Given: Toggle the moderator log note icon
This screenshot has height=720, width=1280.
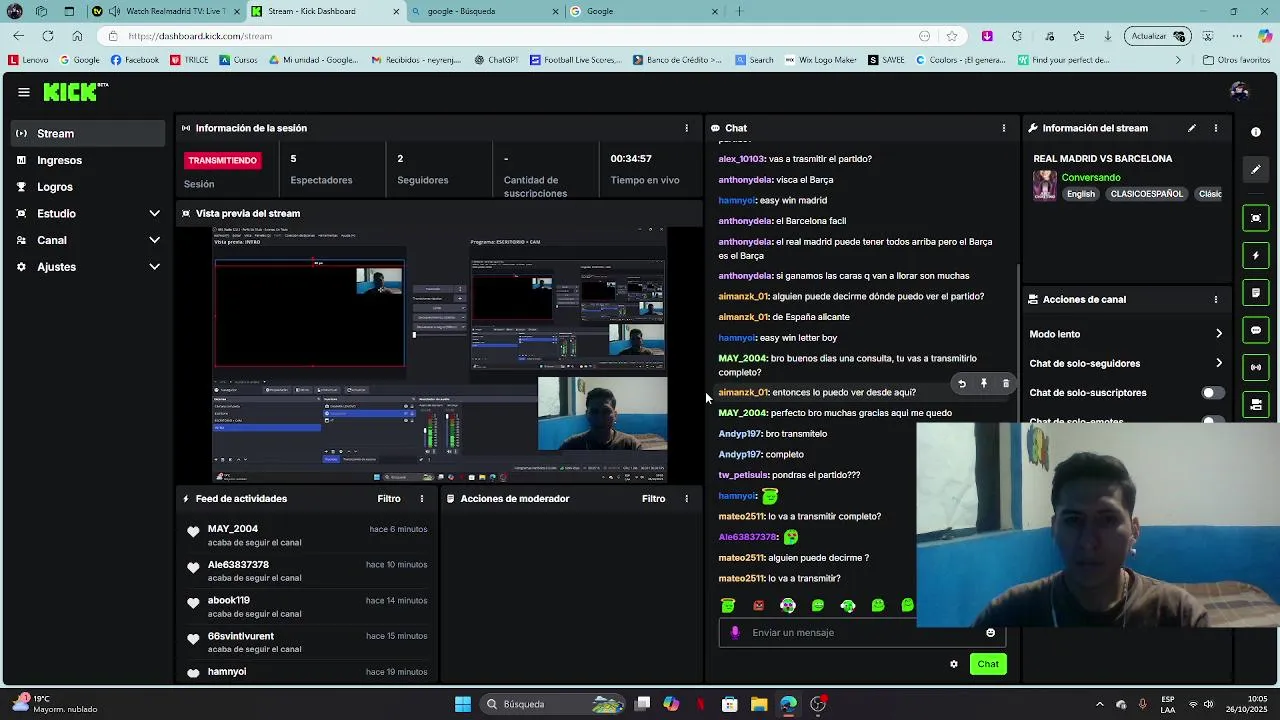Looking at the screenshot, I should tap(1256, 293).
